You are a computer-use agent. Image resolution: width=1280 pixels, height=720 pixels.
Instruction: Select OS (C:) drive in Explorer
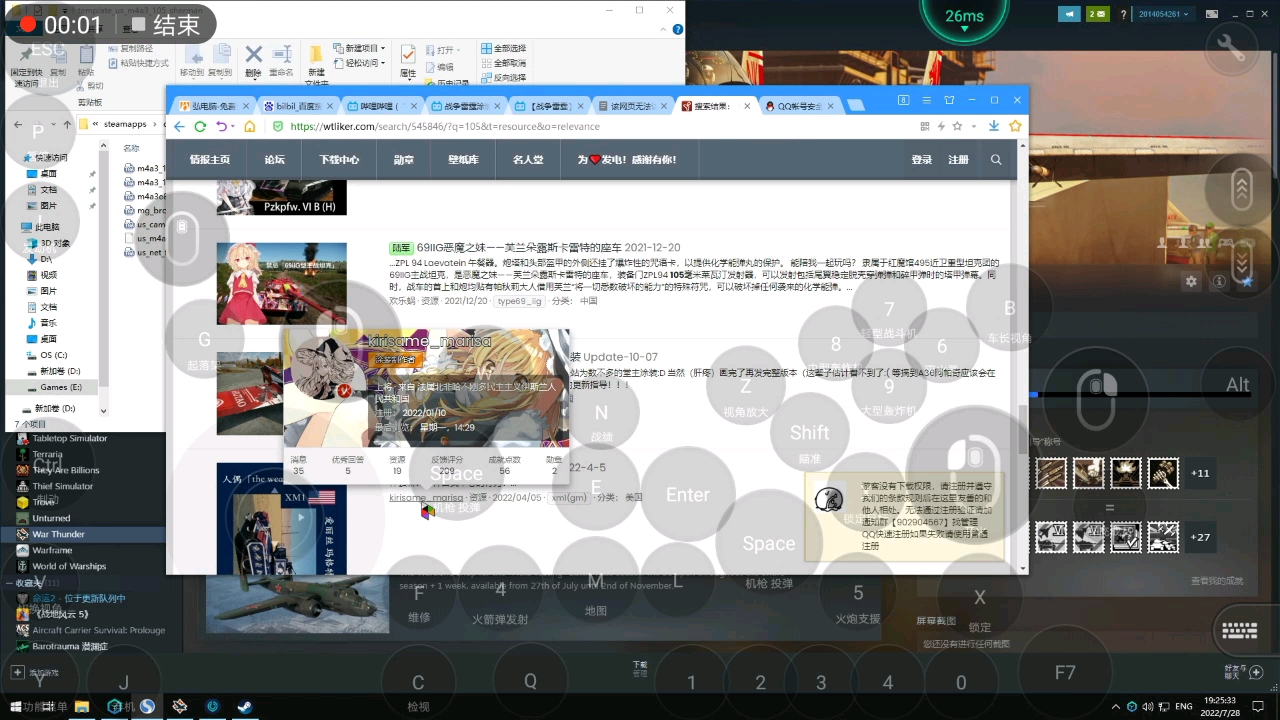(52, 355)
